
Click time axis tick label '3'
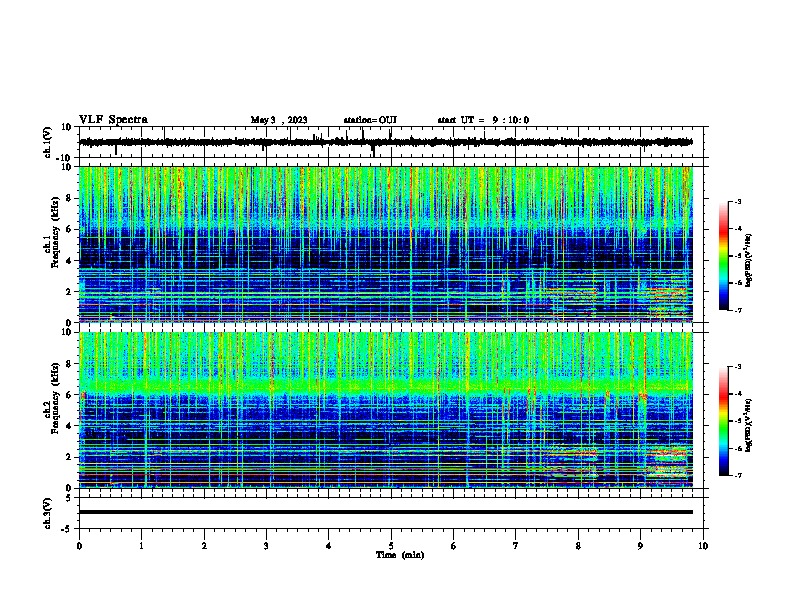[266, 546]
